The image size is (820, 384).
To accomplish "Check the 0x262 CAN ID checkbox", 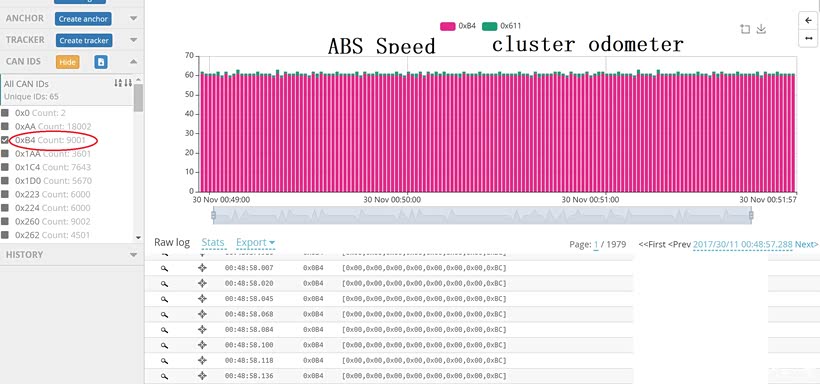I will tap(5, 235).
